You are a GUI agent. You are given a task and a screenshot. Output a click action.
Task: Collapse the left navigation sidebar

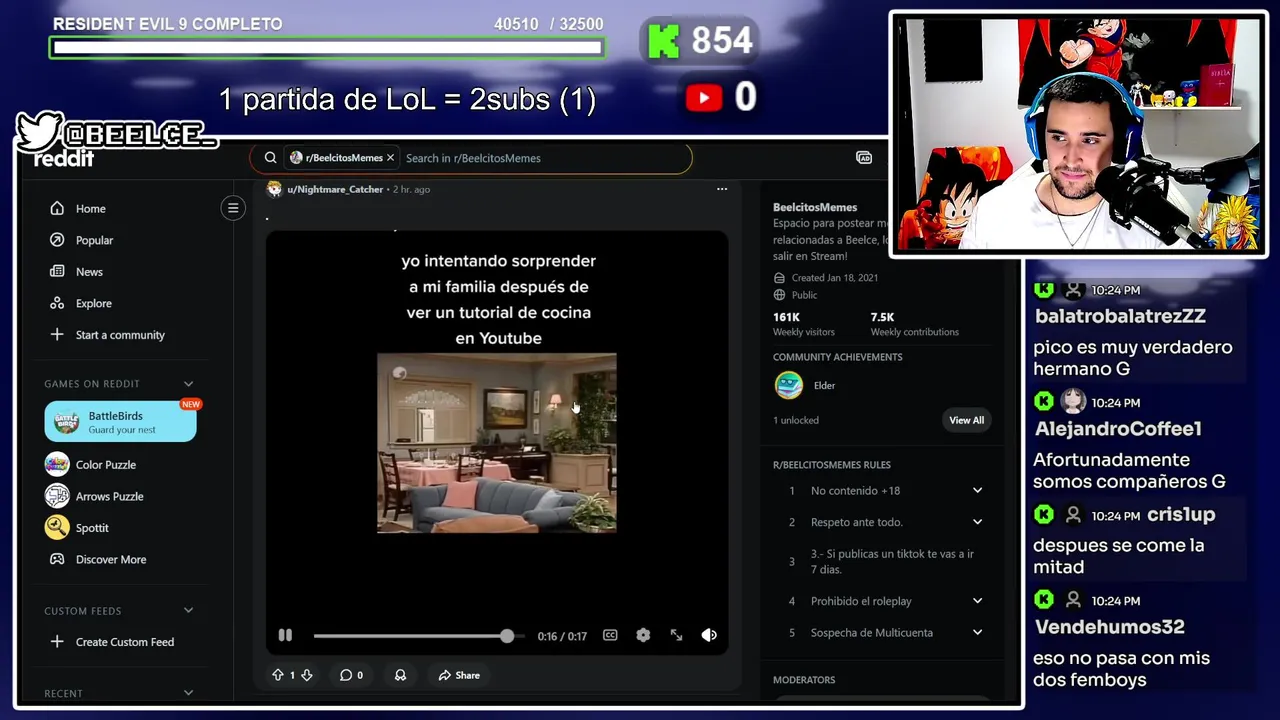pyautogui.click(x=233, y=208)
